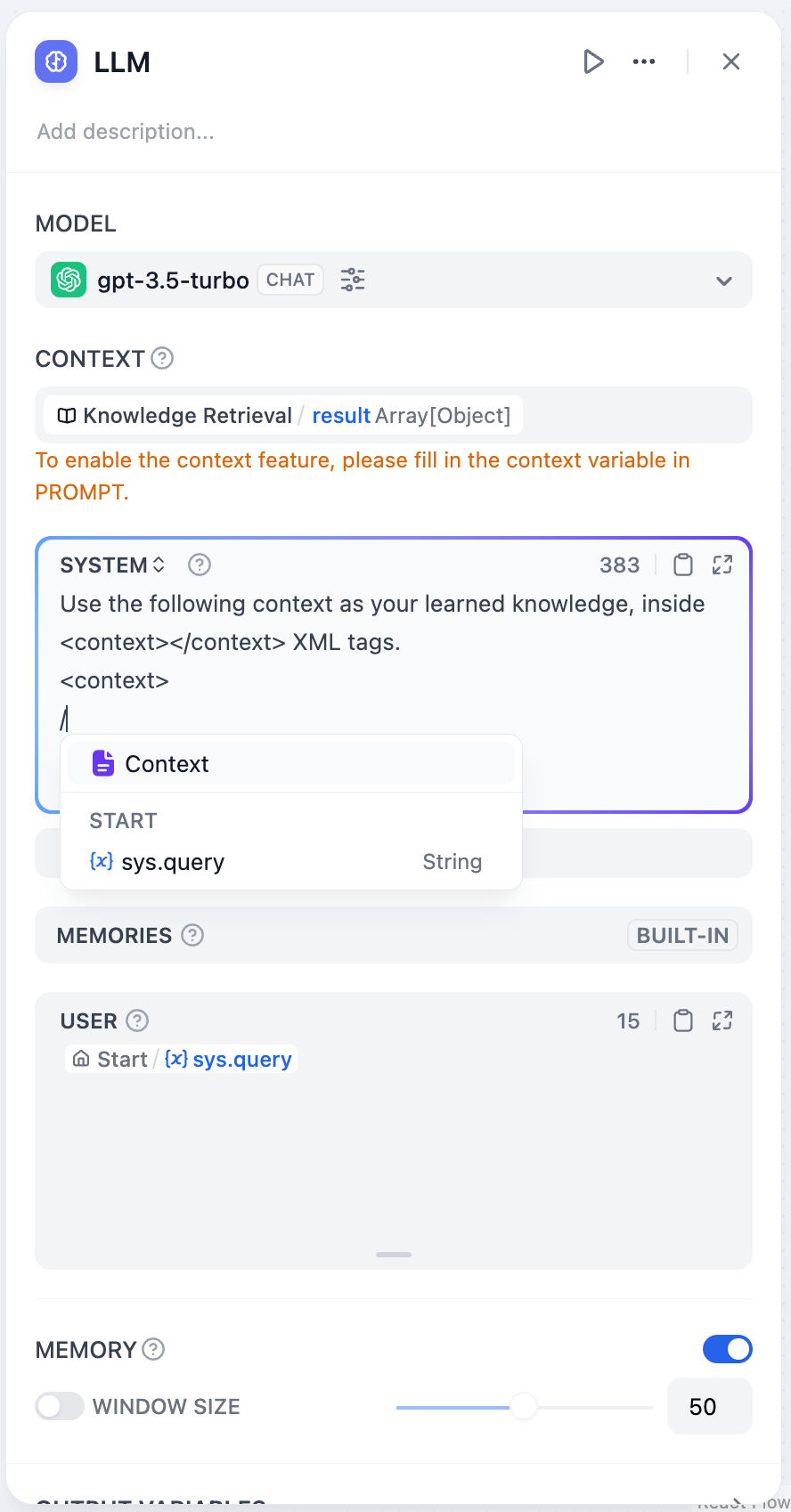Screen dimensions: 791x1512
Task: Copy the USER prompt text
Action: point(683,1020)
